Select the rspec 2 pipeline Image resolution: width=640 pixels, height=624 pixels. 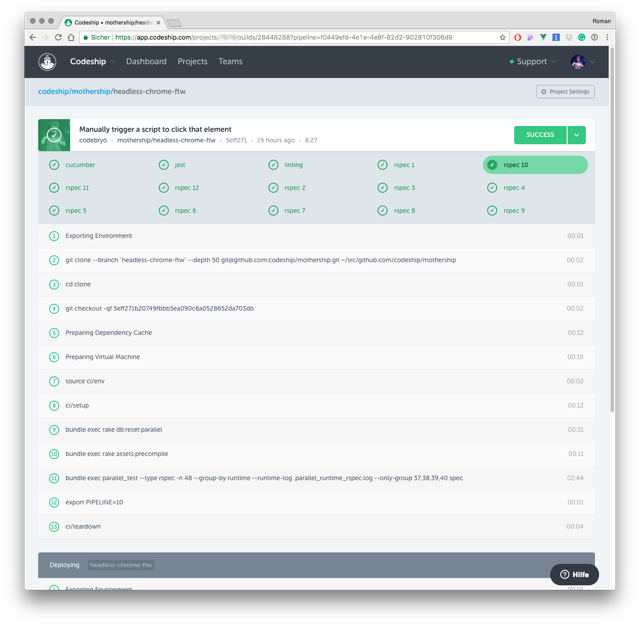click(287, 188)
